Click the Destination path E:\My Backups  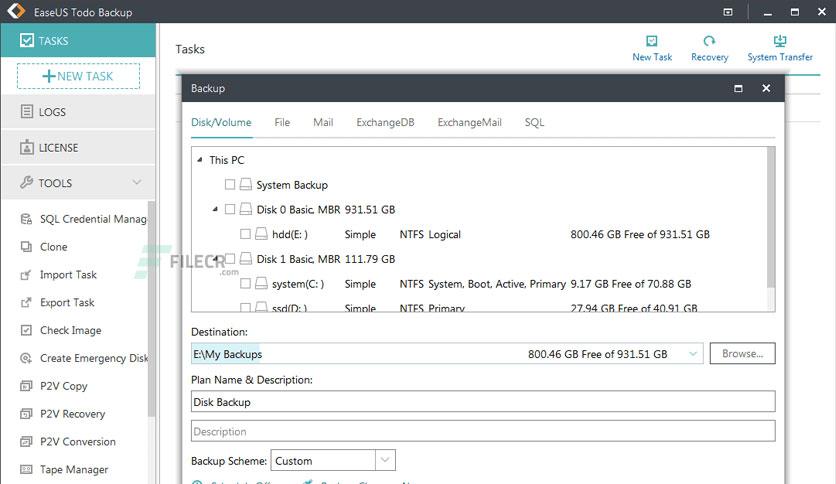[228, 354]
